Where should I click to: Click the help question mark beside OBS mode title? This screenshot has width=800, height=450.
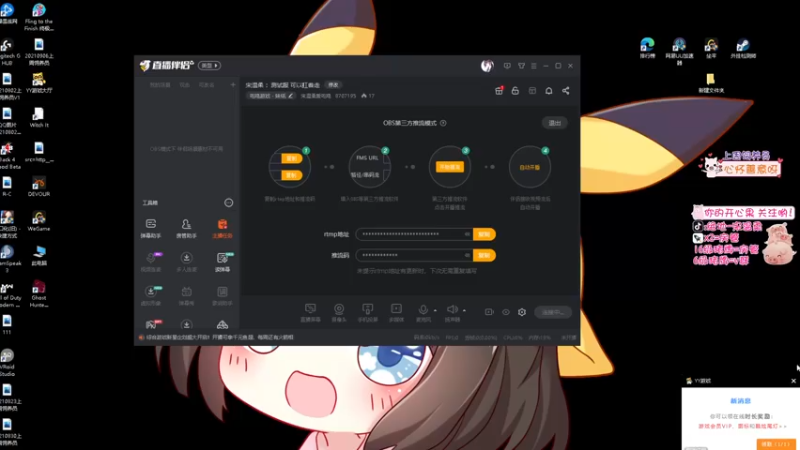point(443,123)
